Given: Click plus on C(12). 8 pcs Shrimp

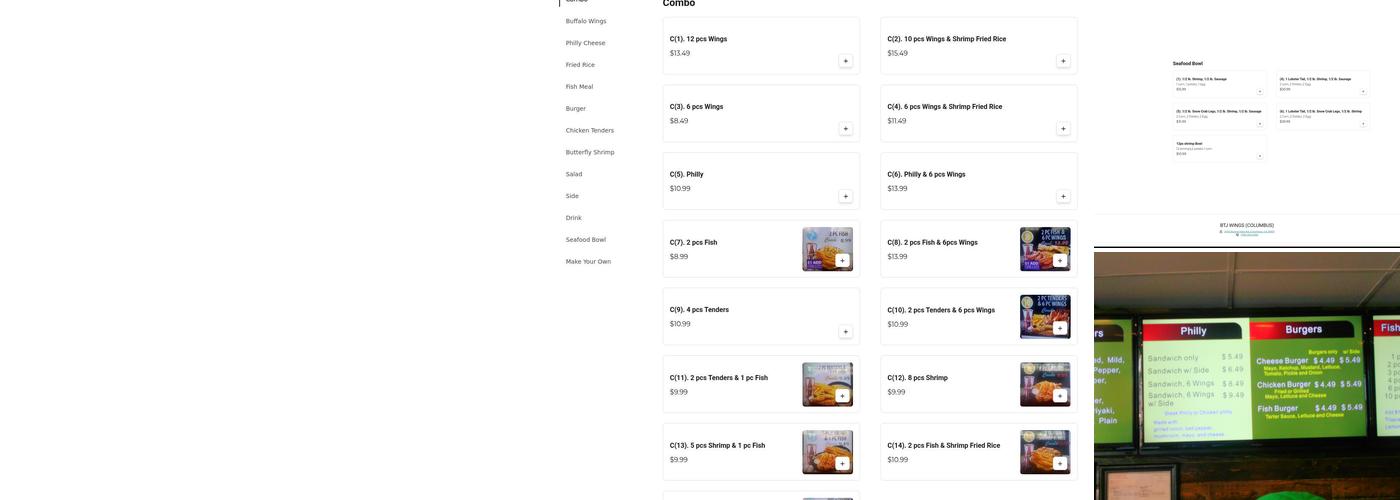Looking at the screenshot, I should tap(1059, 396).
